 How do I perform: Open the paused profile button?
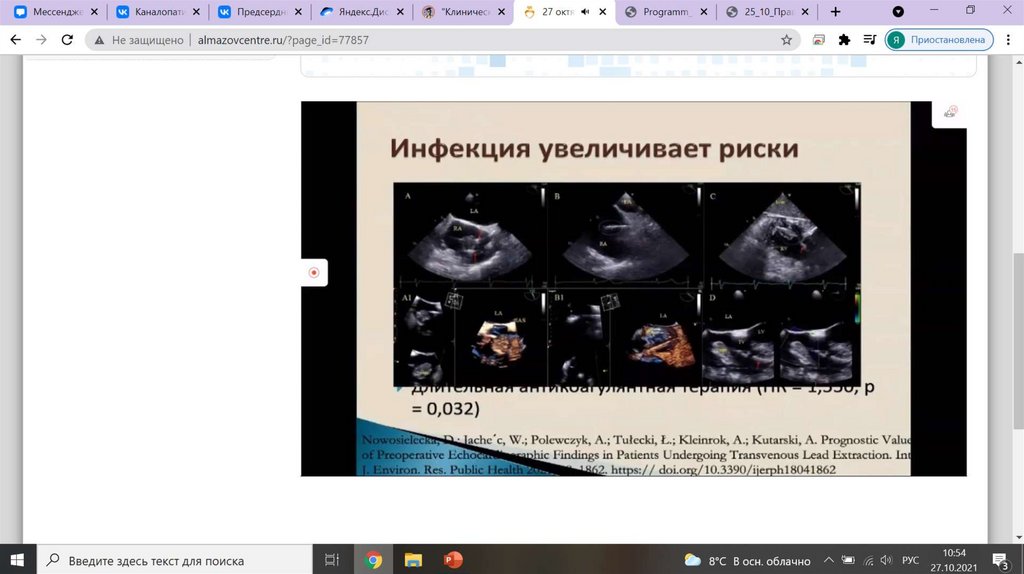[939, 40]
